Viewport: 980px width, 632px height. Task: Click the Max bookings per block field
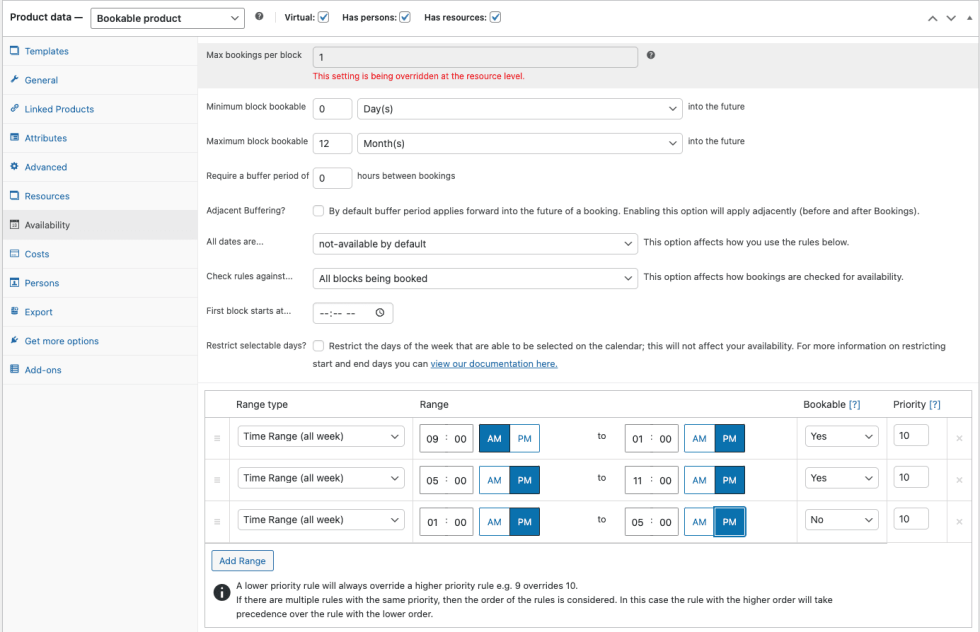pos(475,57)
